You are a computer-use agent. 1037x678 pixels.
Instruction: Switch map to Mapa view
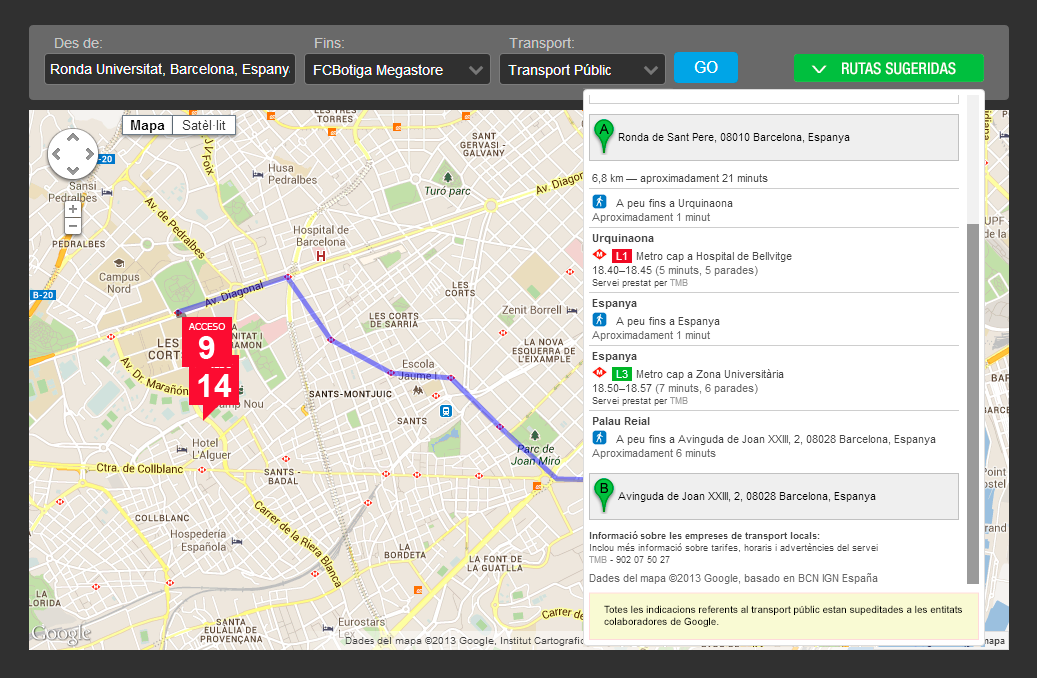coord(148,125)
